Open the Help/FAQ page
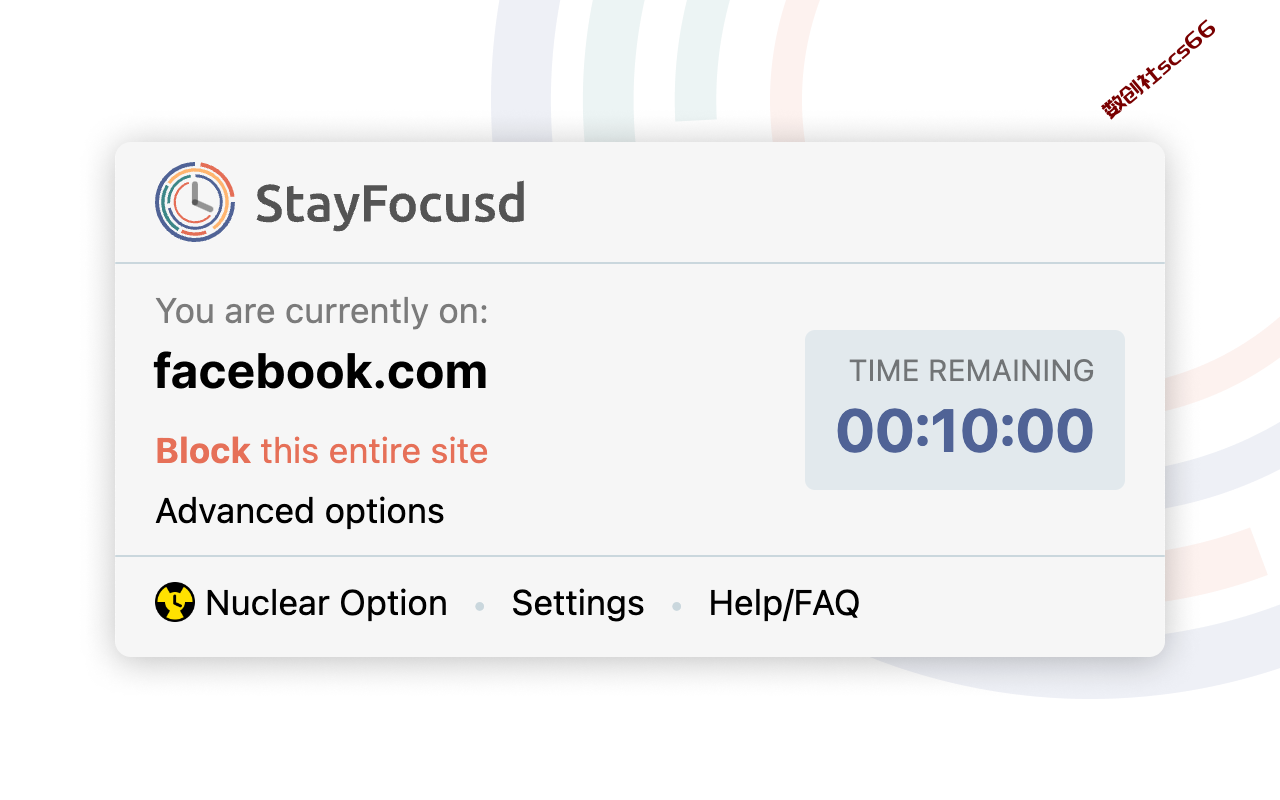 coord(784,603)
